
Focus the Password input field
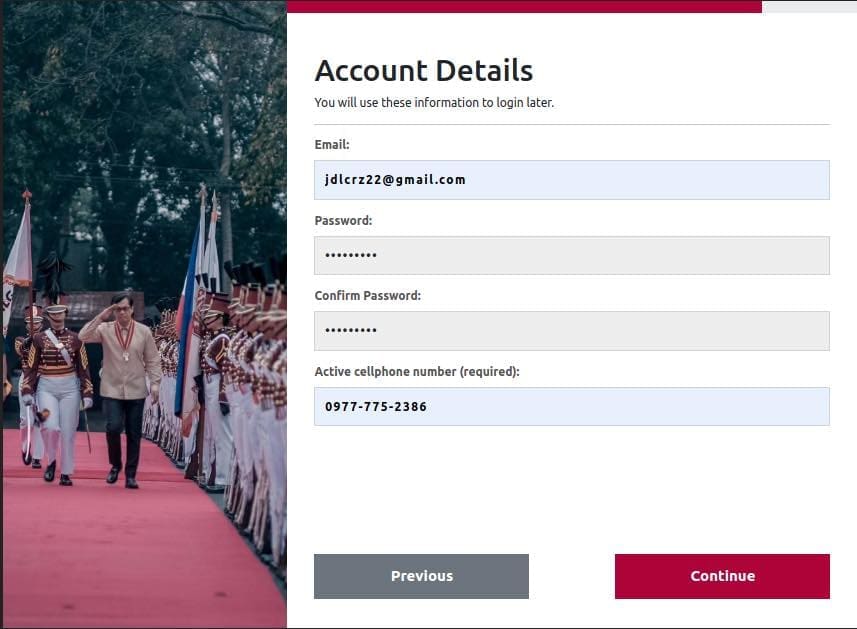(x=572, y=255)
